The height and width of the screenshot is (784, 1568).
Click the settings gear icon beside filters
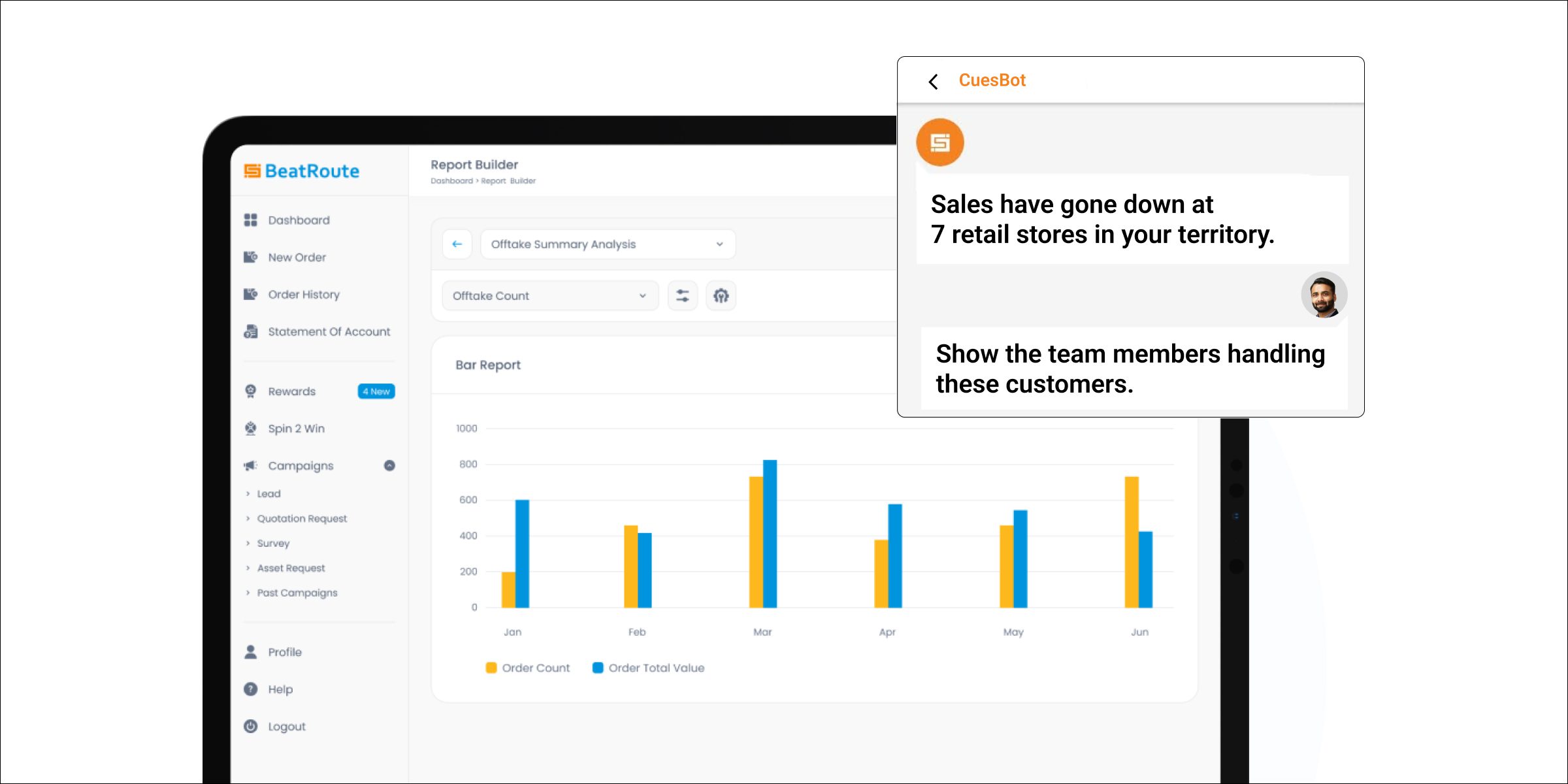(x=721, y=296)
